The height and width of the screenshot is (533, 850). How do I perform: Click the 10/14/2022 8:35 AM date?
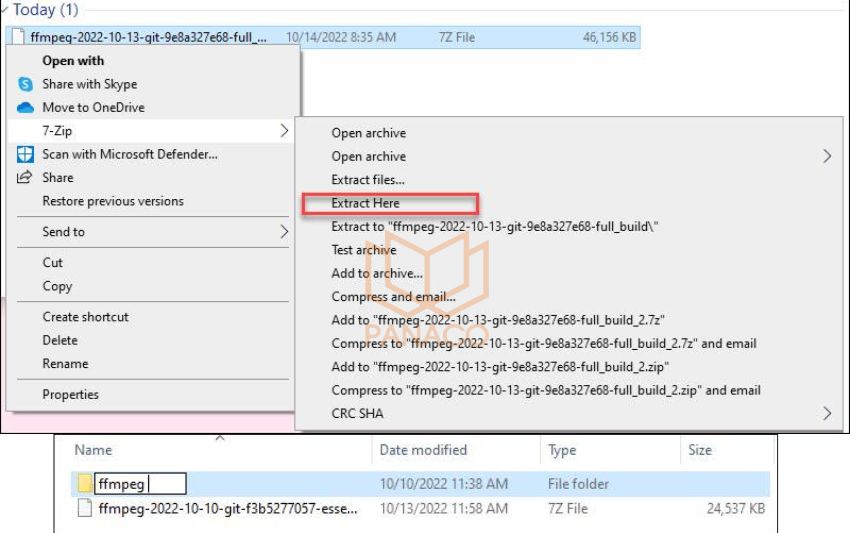click(341, 37)
